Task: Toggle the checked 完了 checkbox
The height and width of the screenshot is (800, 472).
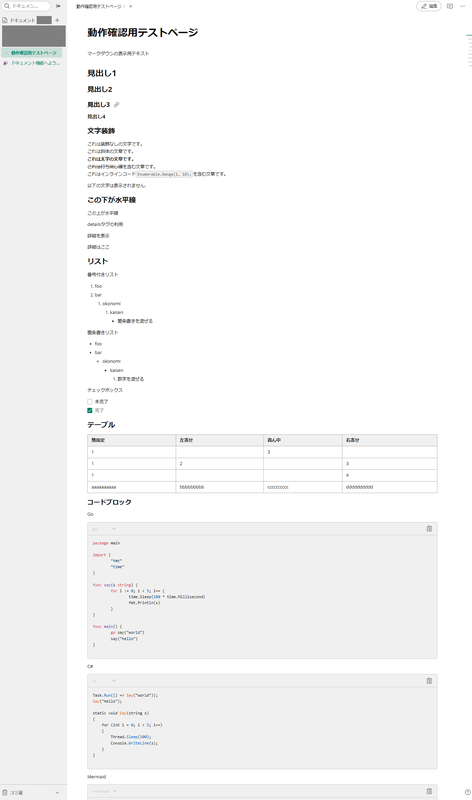Action: point(90,410)
